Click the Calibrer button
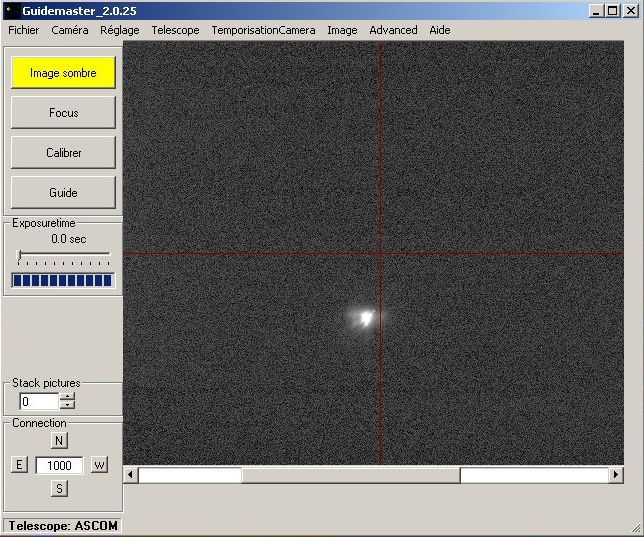The height and width of the screenshot is (537, 644). pos(63,153)
